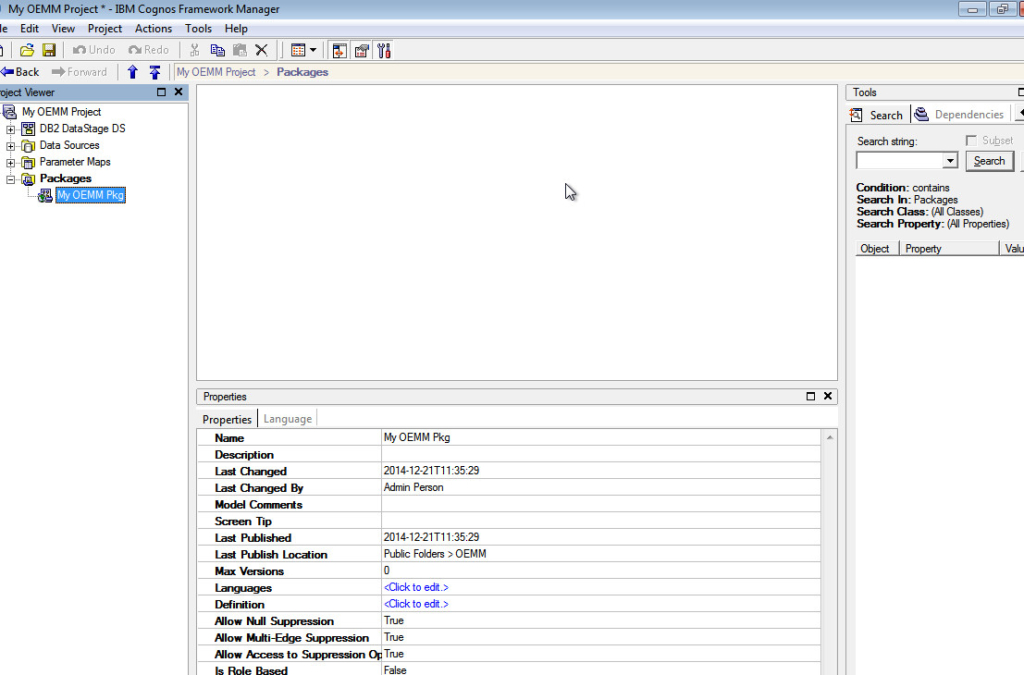Click the Packages breadcrumb
This screenshot has height=675, width=1024.
coord(302,72)
